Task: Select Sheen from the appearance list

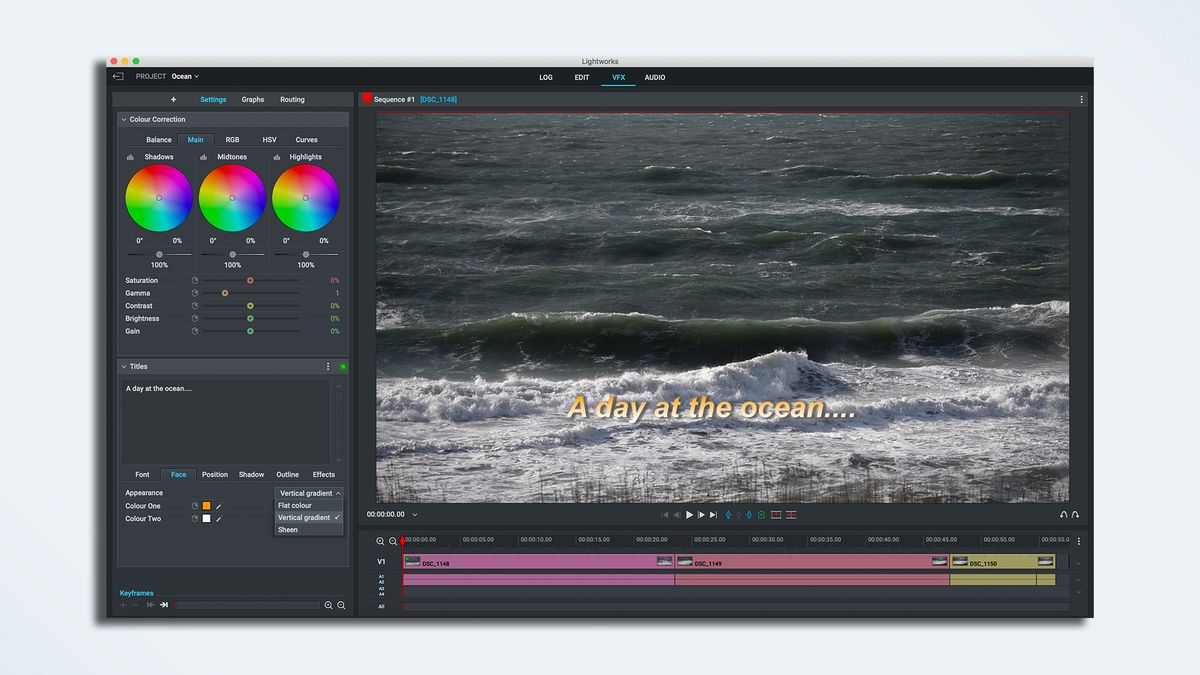Action: tap(288, 529)
